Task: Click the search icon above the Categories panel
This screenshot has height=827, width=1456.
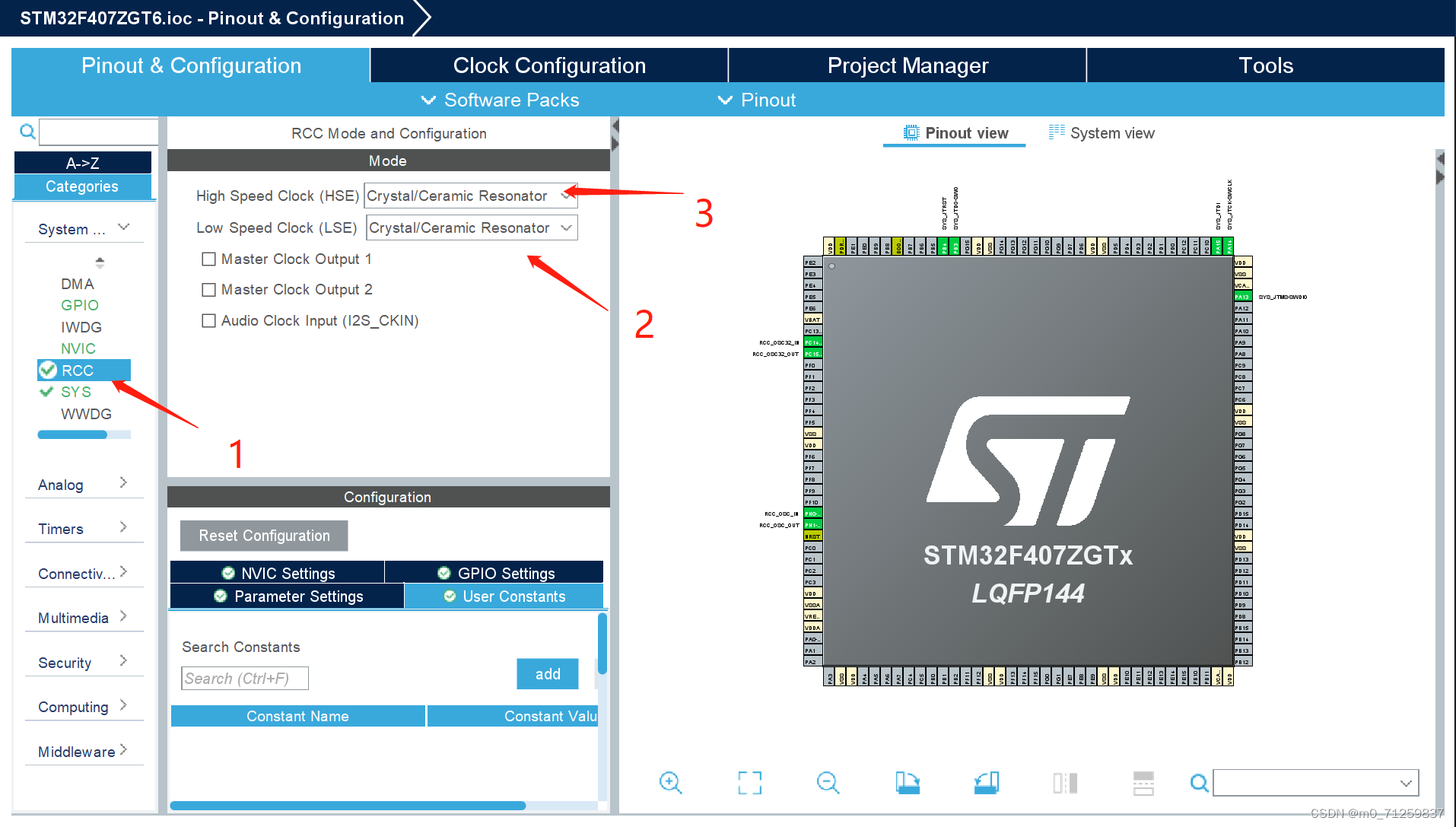Action: pos(27,132)
